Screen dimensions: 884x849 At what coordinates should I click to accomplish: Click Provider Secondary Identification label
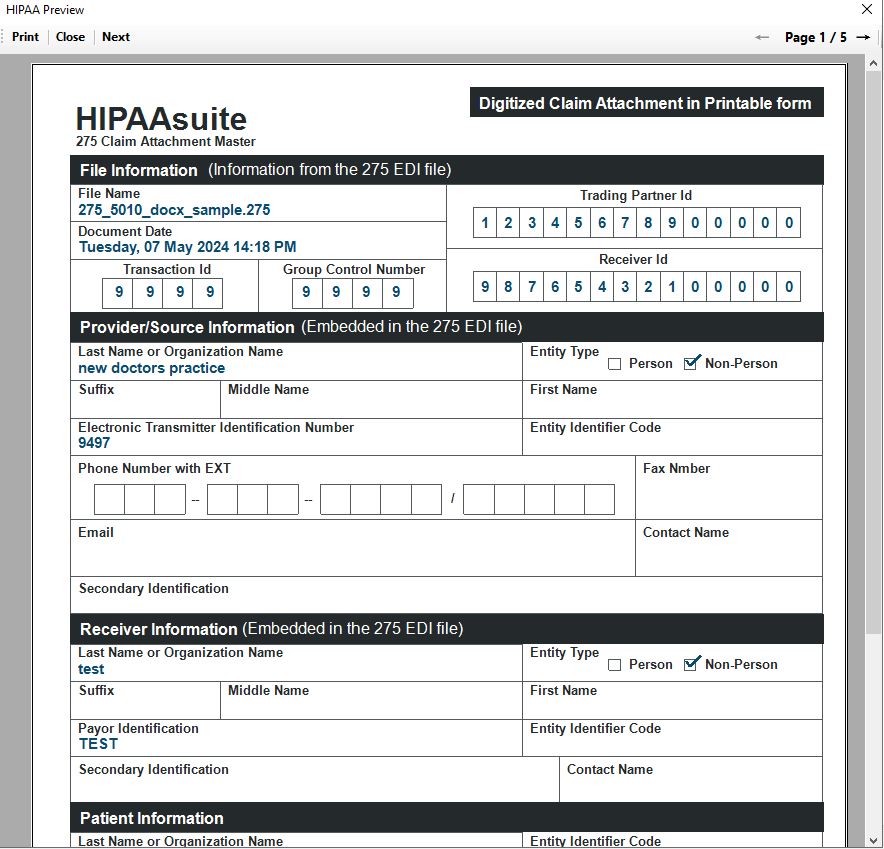pos(154,589)
